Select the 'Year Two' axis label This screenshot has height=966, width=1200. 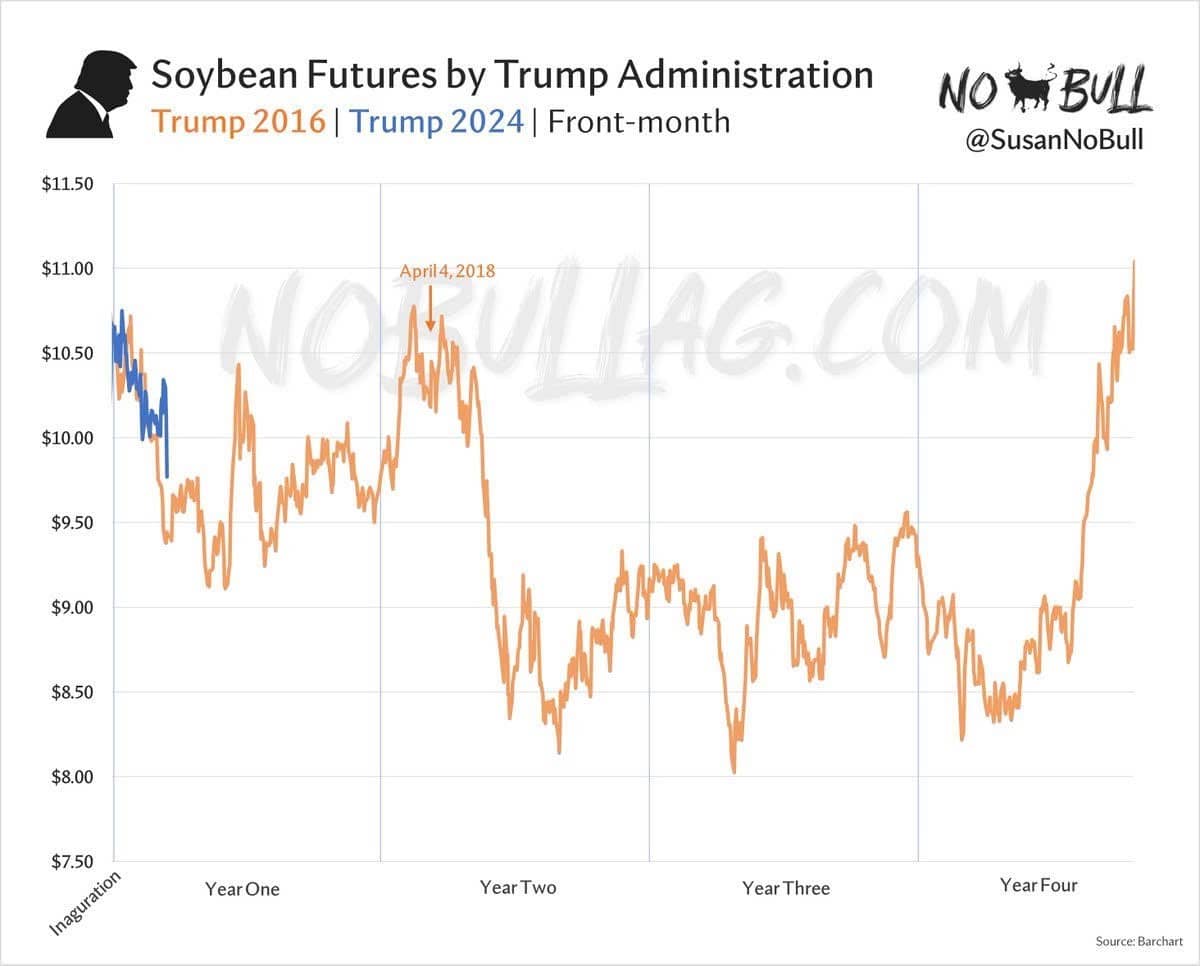[518, 887]
